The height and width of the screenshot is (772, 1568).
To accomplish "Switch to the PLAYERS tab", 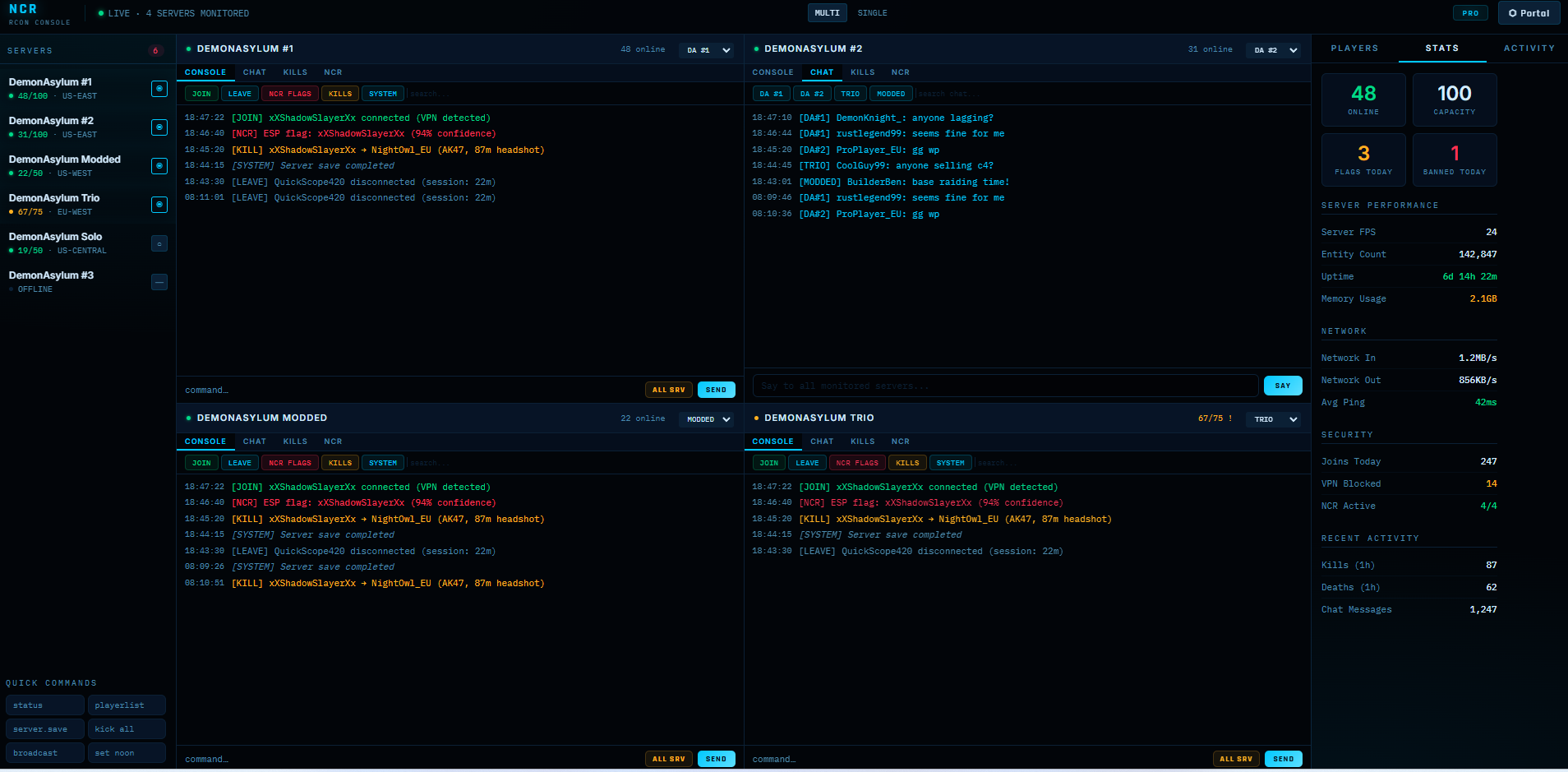I will tap(1354, 49).
